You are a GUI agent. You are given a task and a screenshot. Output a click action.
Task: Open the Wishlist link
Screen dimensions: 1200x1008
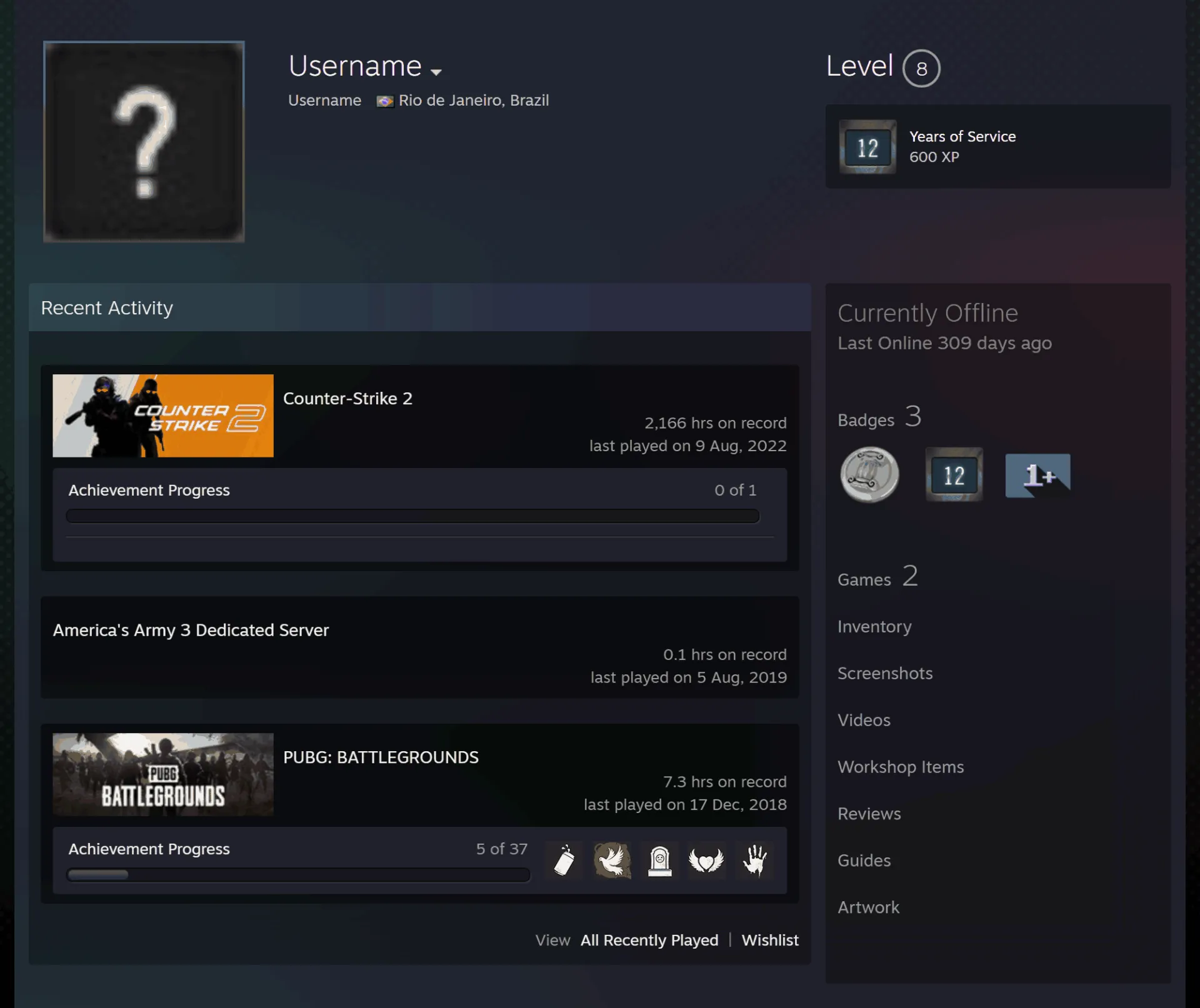click(770, 941)
